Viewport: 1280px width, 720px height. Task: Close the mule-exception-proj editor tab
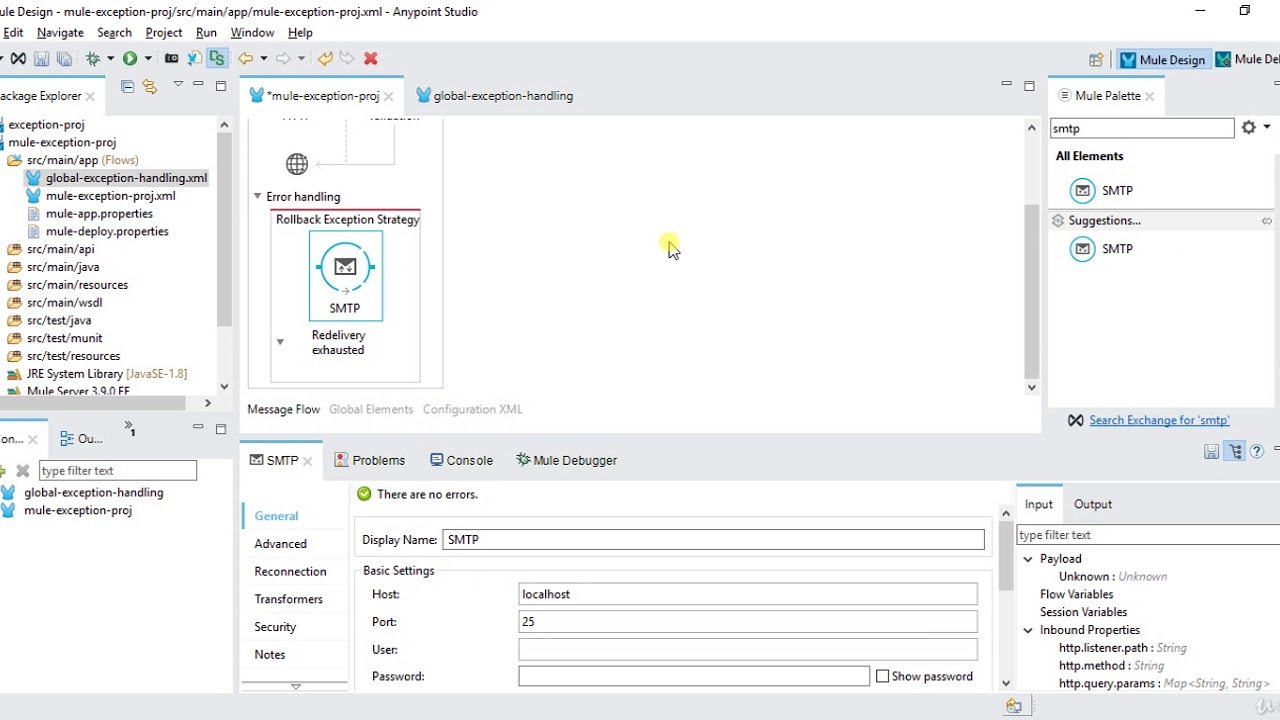[x=388, y=96]
